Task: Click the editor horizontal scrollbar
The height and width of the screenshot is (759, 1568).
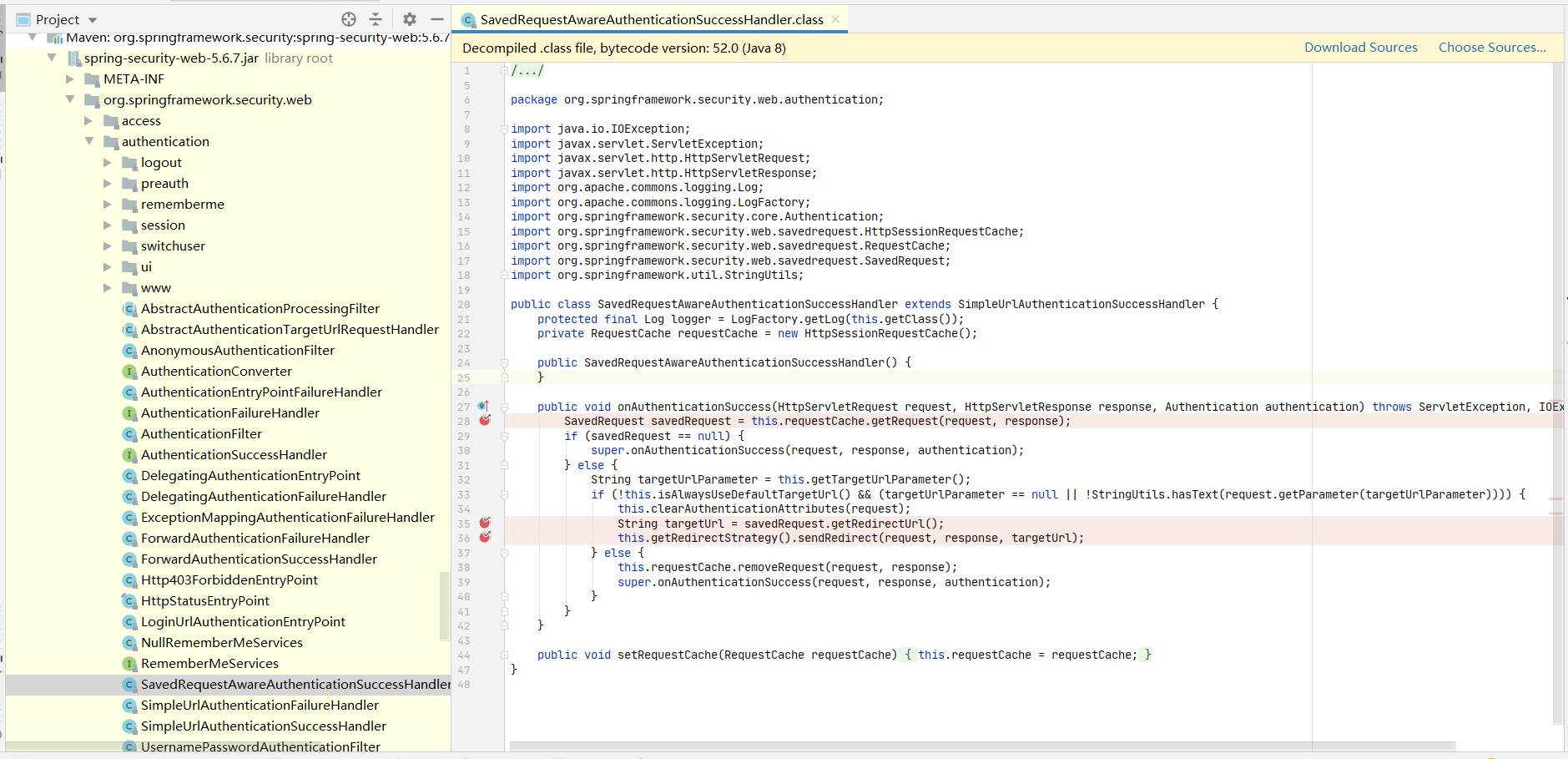Action: pyautogui.click(x=982, y=746)
